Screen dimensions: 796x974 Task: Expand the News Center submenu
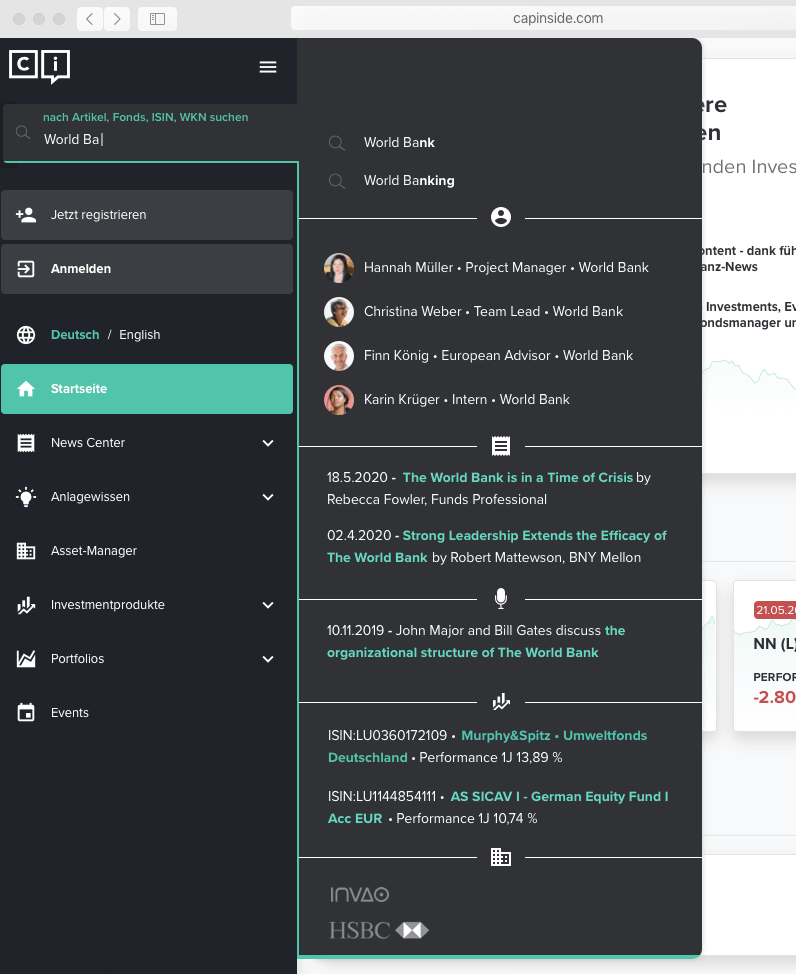(x=268, y=443)
